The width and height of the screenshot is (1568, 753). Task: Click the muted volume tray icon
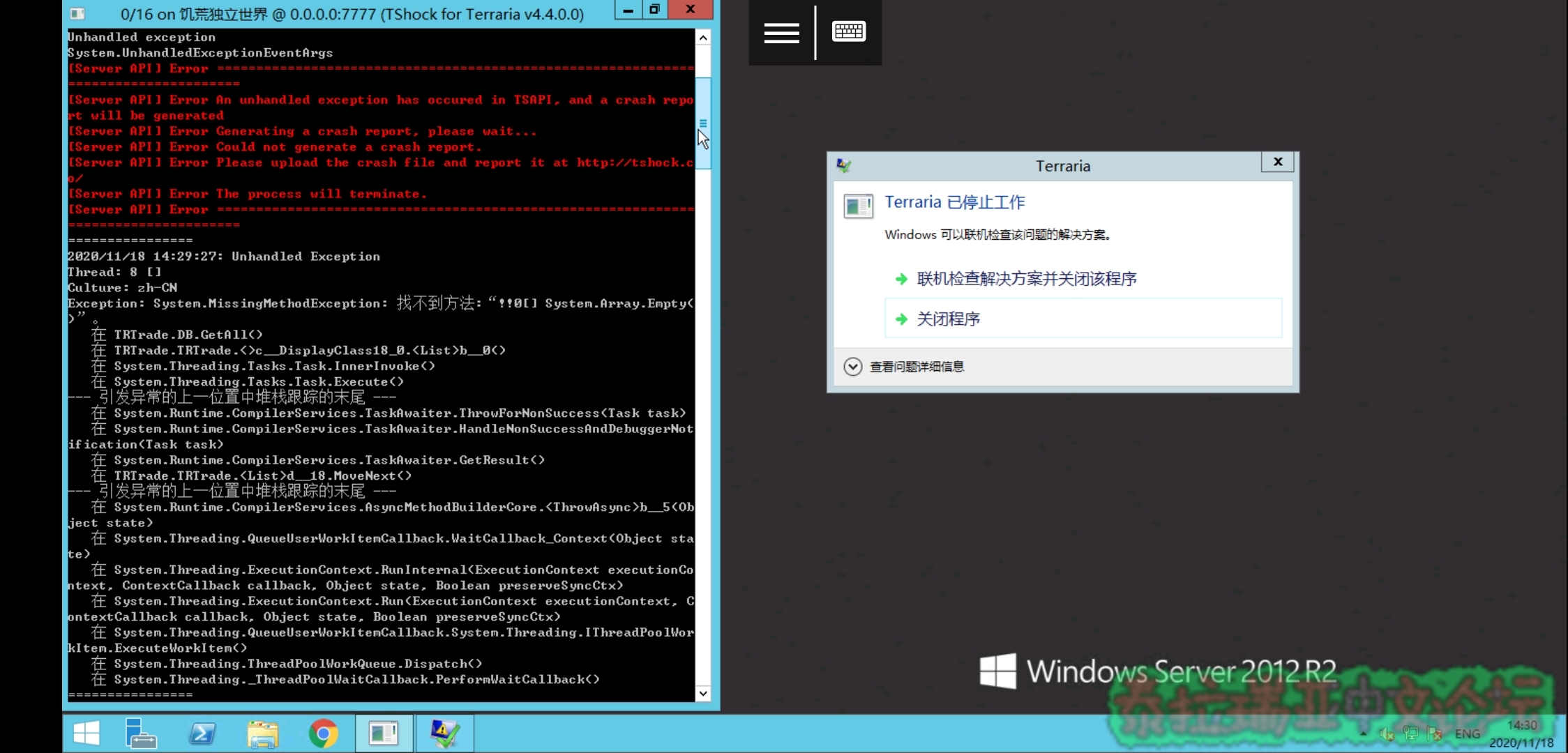1387,733
